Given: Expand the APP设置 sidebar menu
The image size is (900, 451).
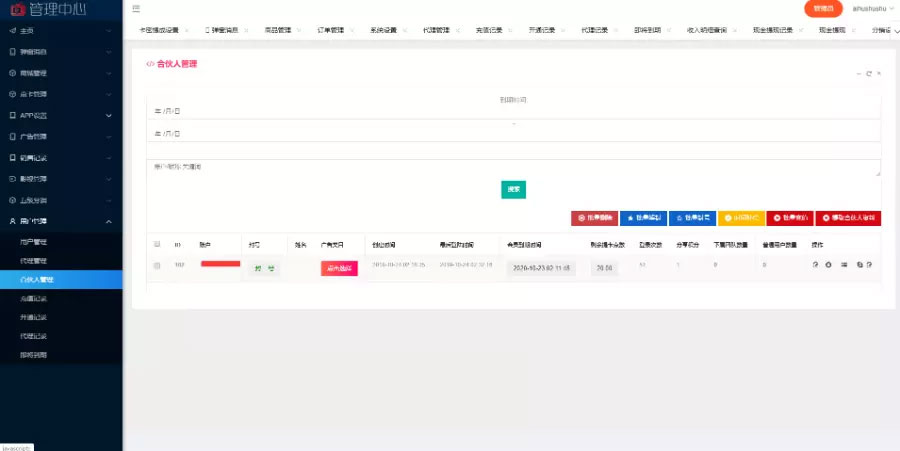Looking at the screenshot, I should coord(60,115).
